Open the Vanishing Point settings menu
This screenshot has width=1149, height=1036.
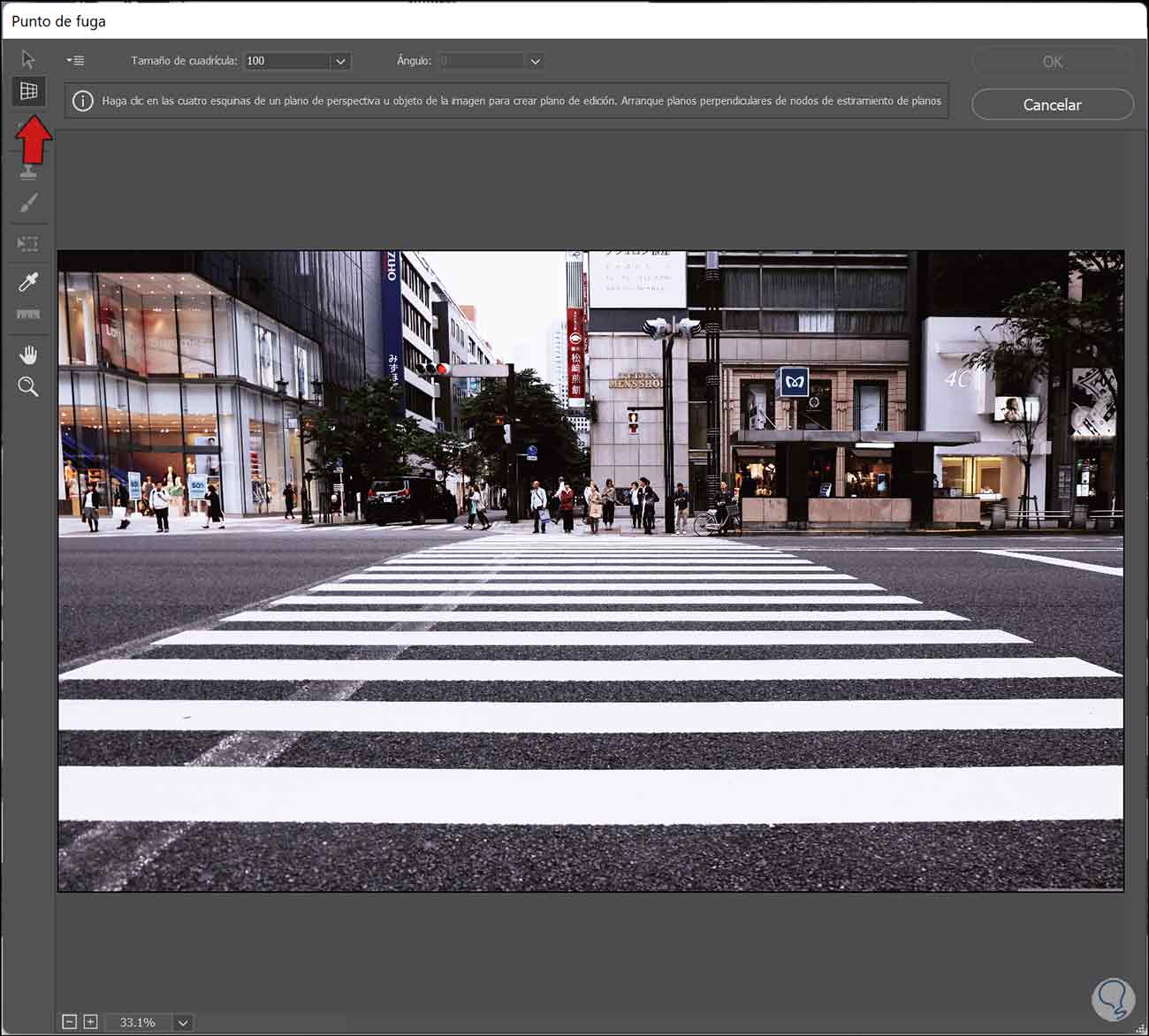tap(76, 61)
